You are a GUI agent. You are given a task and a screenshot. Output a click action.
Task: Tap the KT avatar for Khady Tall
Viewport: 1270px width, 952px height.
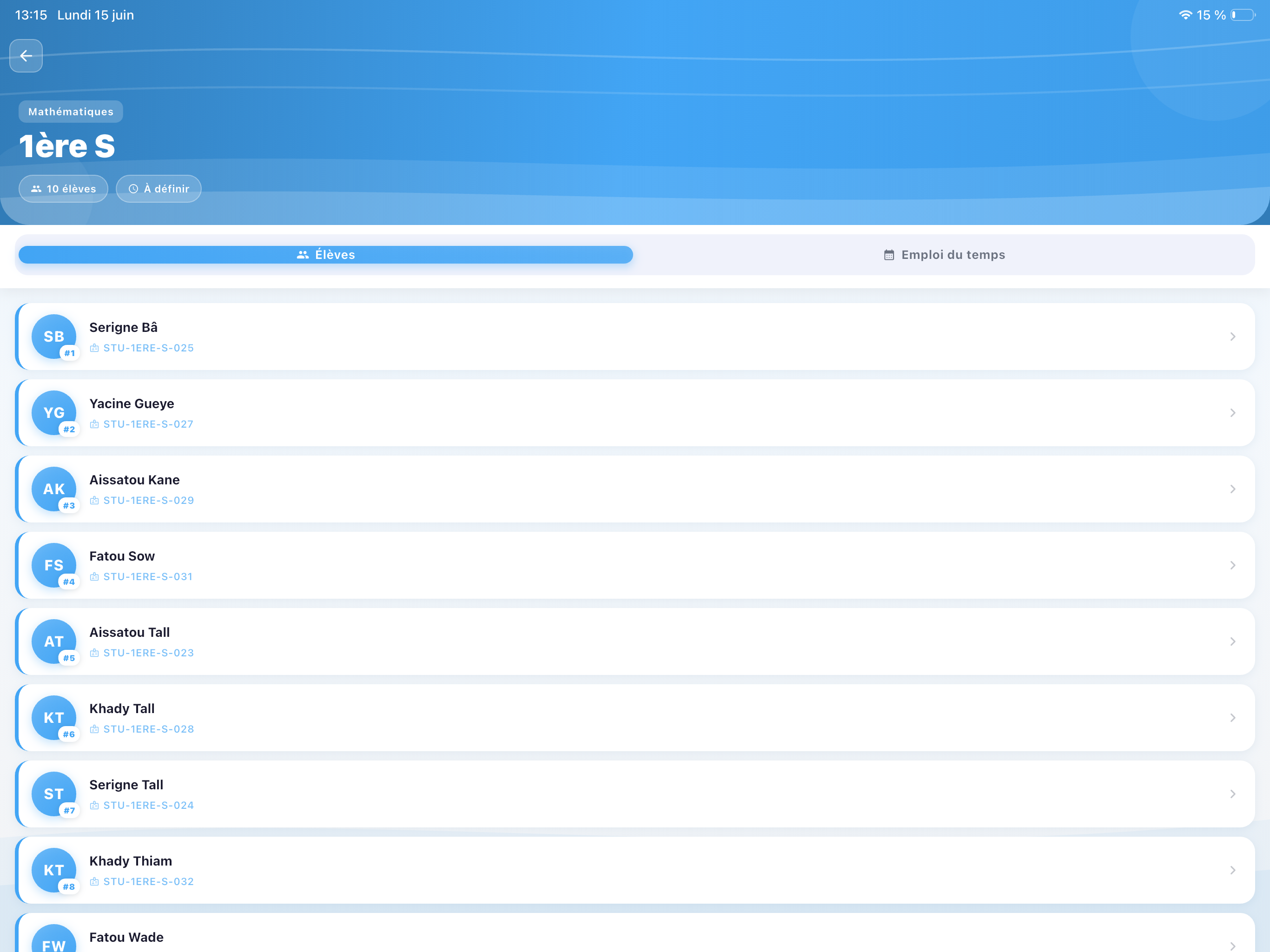[54, 718]
